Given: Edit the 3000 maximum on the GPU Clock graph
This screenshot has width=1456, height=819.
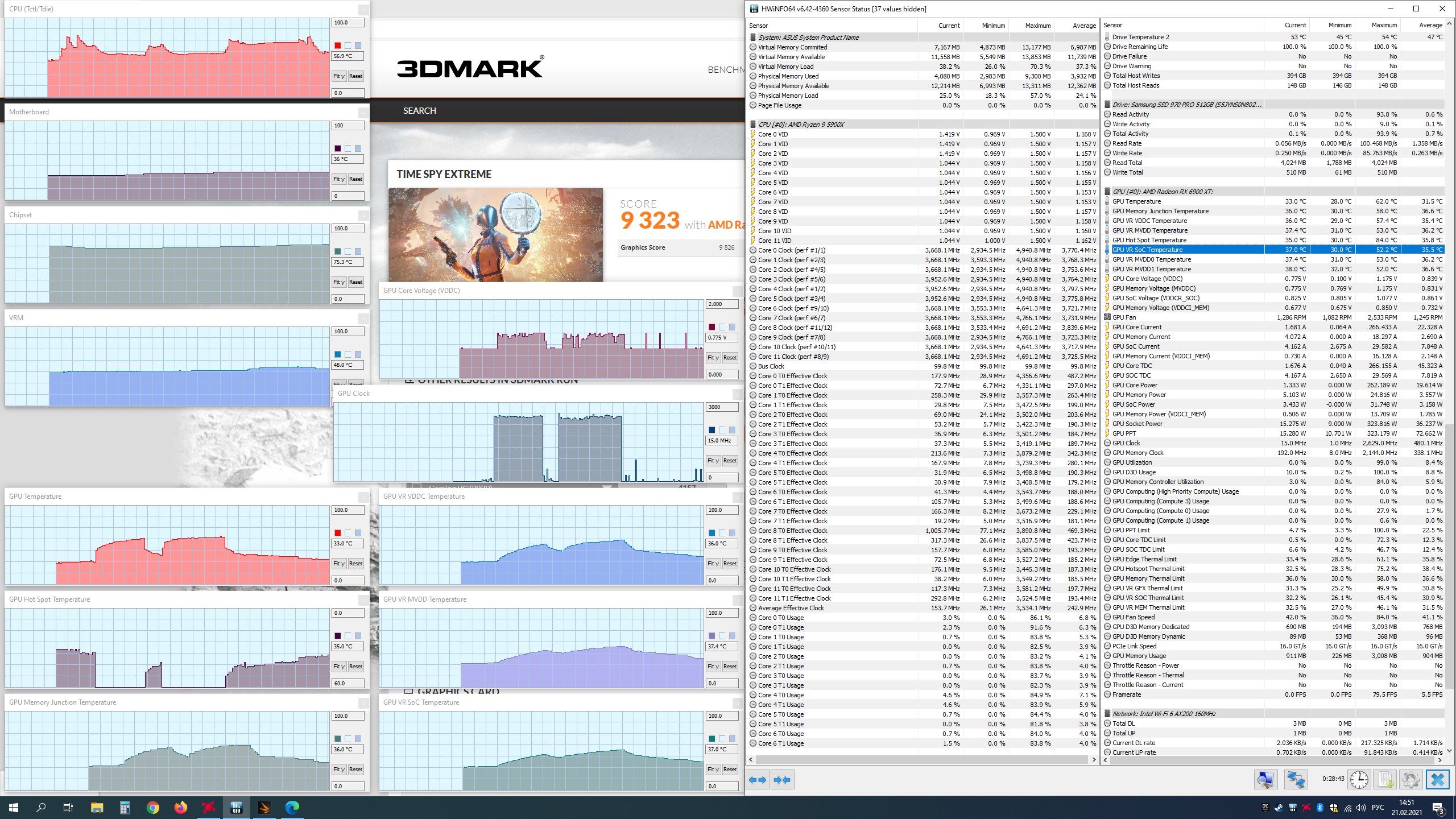Looking at the screenshot, I should click(721, 407).
